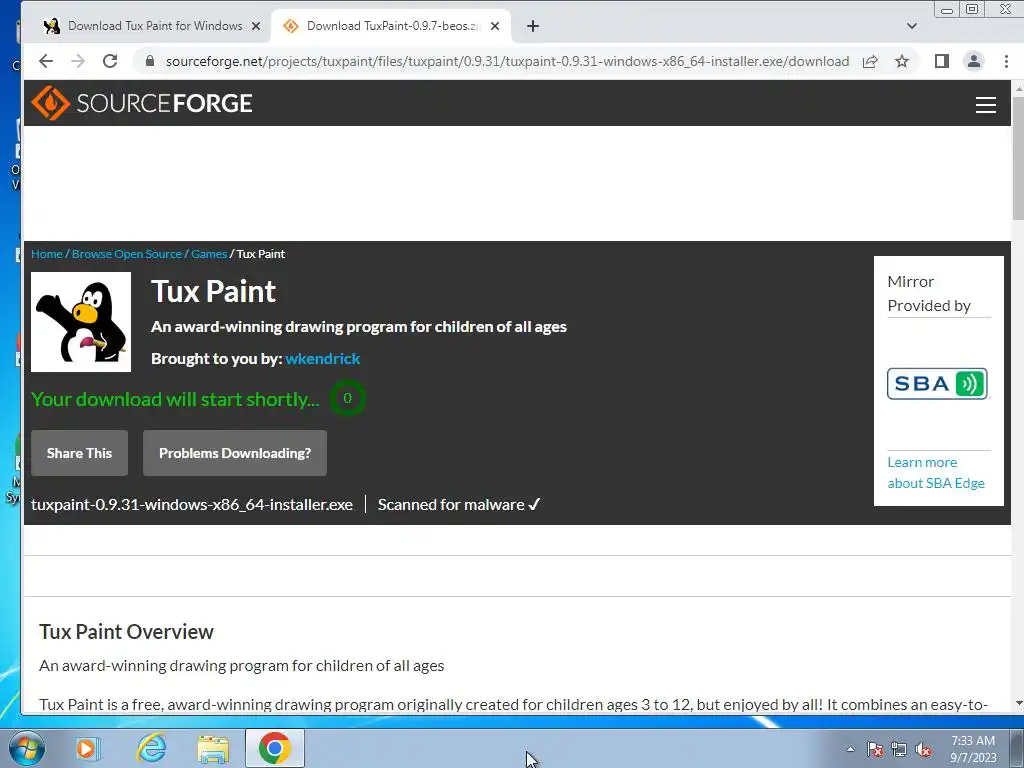The width and height of the screenshot is (1024, 768).
Task: Click the SBA mirror provider logo
Action: [x=937, y=383]
